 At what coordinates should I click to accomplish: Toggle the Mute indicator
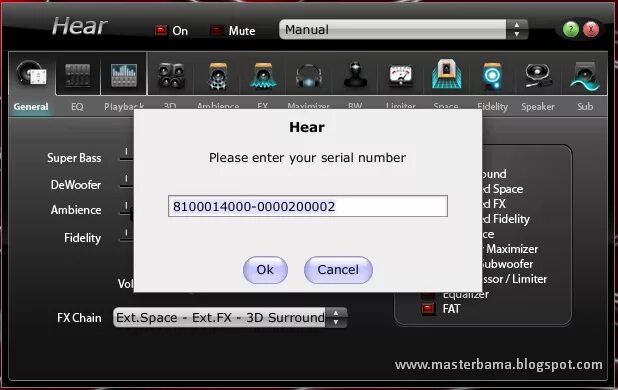pos(216,30)
